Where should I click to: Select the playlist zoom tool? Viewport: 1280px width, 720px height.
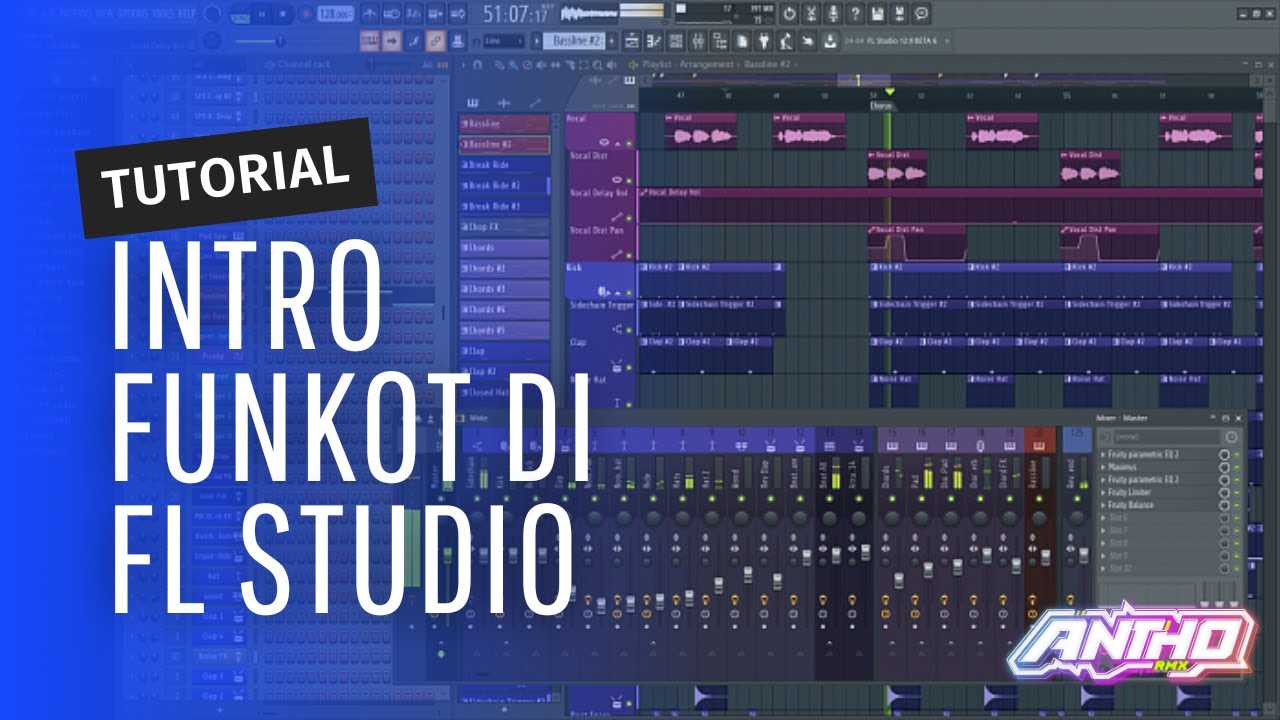pos(597,65)
